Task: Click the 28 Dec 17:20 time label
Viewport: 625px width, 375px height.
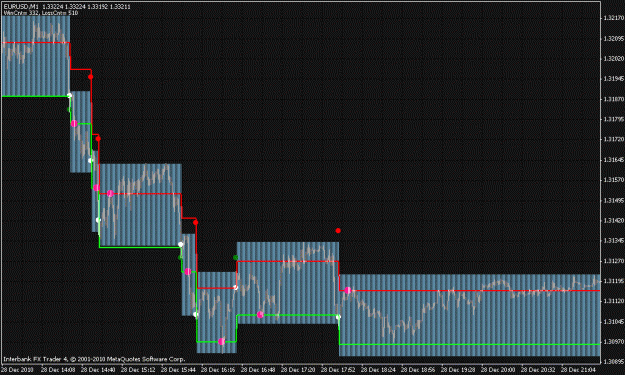Action: tap(298, 370)
